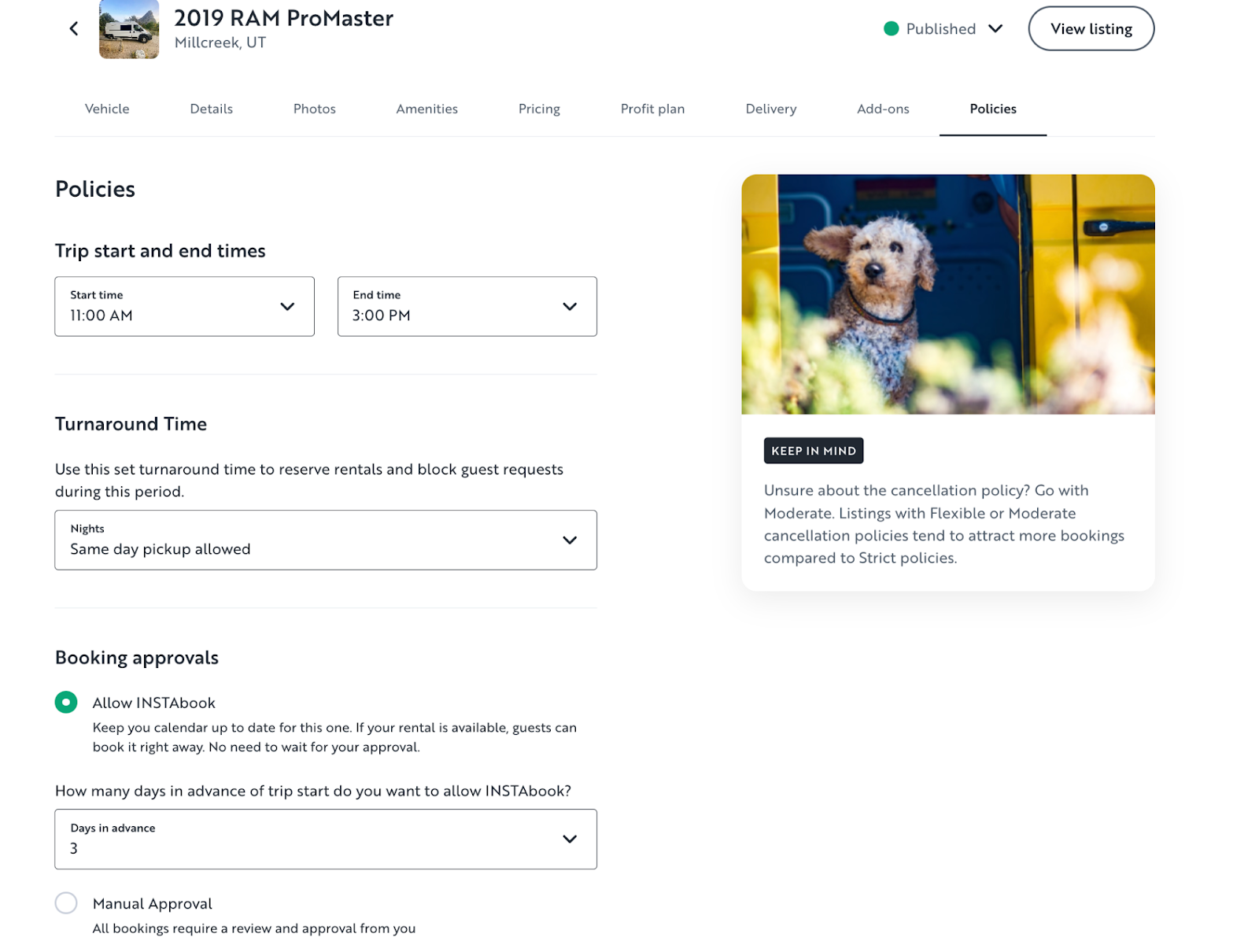This screenshot has width=1259, height=952.
Task: Open the Add-ons tab
Action: [883, 109]
